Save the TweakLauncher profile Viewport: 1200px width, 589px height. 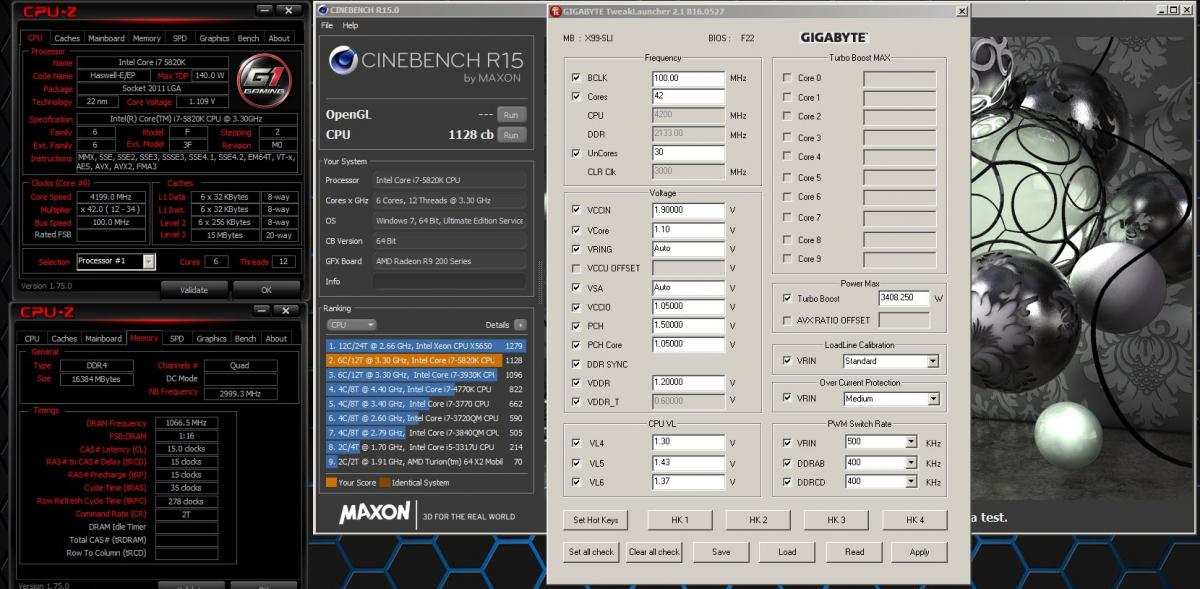tap(721, 552)
